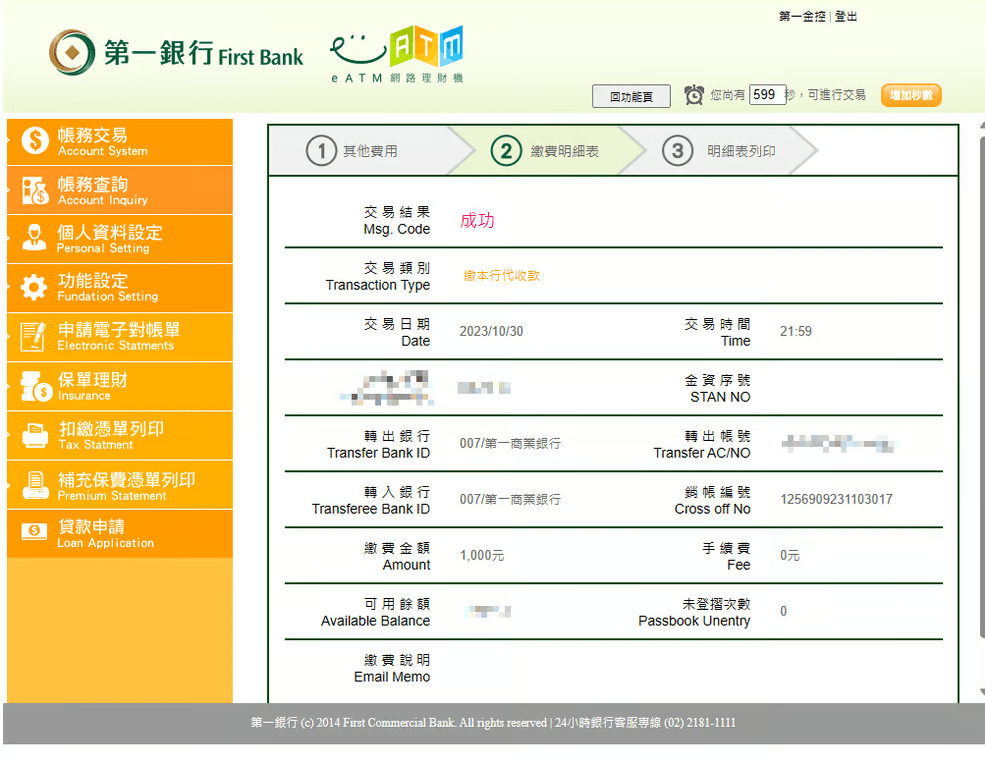Open 帳務查詢 Account Inquiry menu
The height and width of the screenshot is (763, 985).
click(x=120, y=191)
